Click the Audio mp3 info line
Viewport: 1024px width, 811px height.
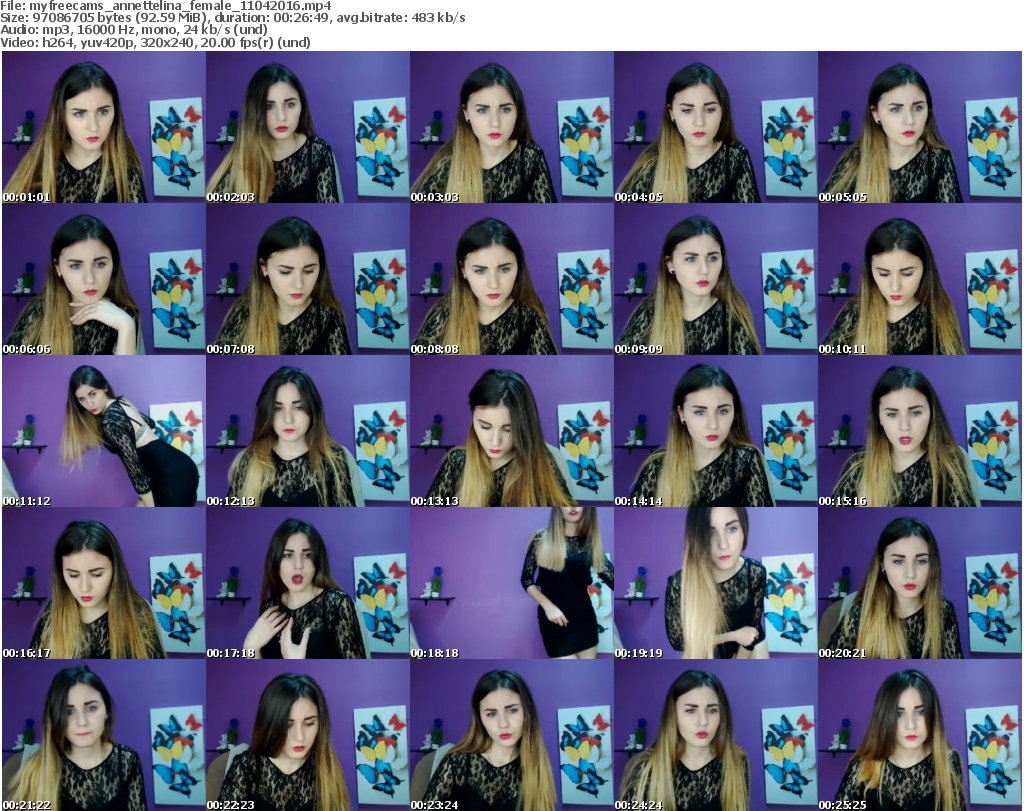pos(134,29)
